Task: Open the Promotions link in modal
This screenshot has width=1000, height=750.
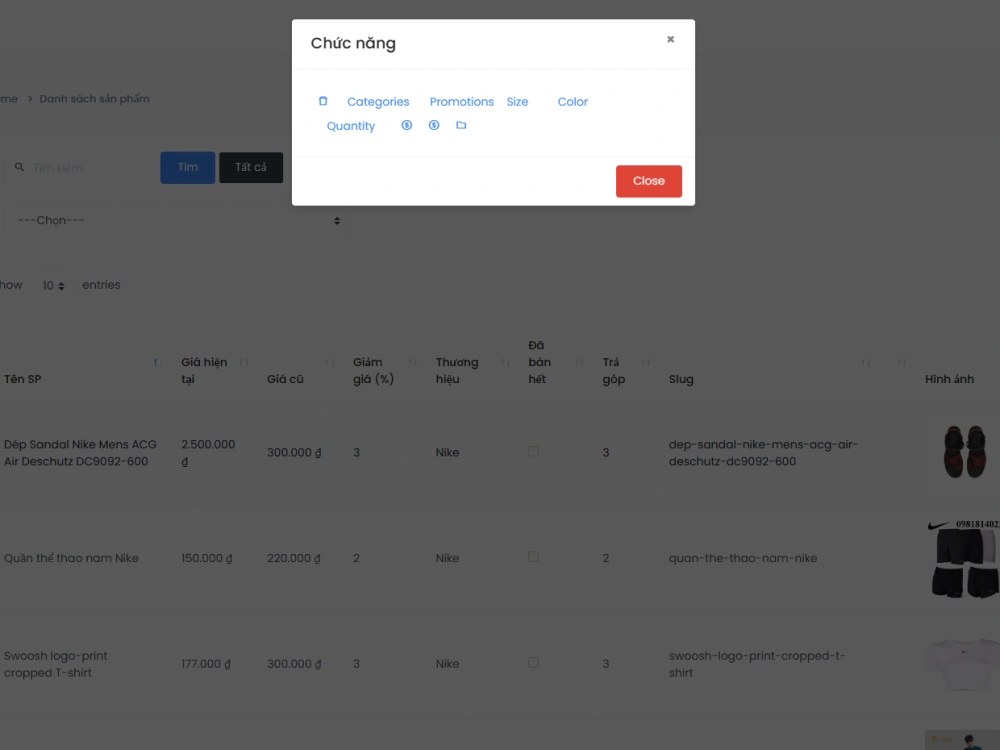Action: pyautogui.click(x=462, y=101)
